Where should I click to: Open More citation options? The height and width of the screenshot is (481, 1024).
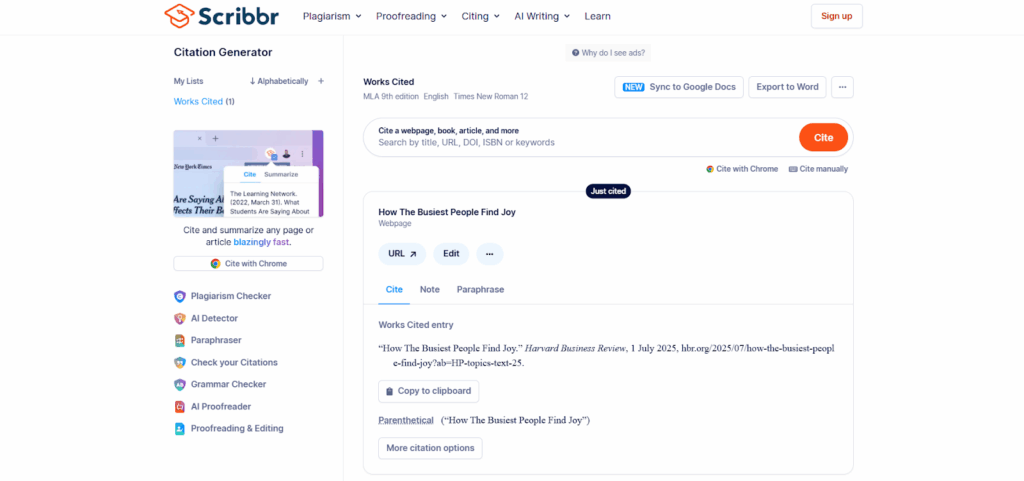pos(430,448)
